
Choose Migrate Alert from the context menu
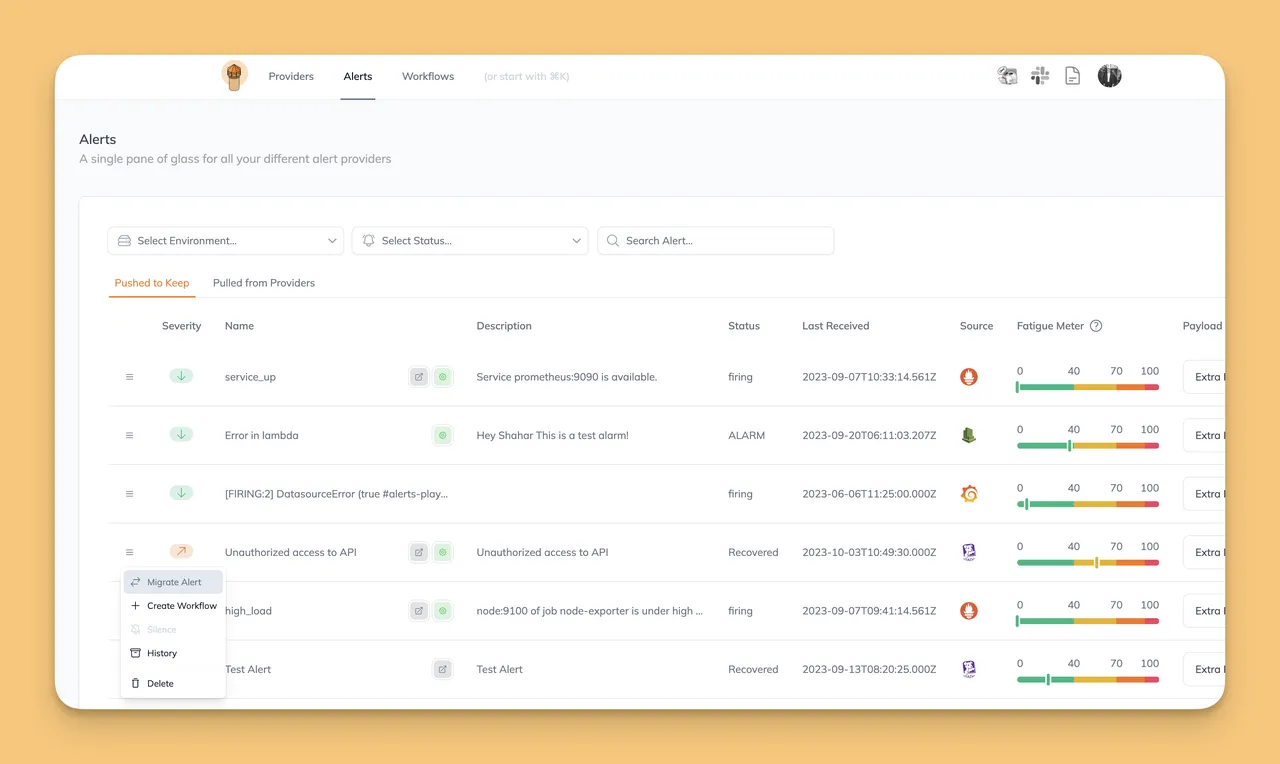tap(173, 582)
